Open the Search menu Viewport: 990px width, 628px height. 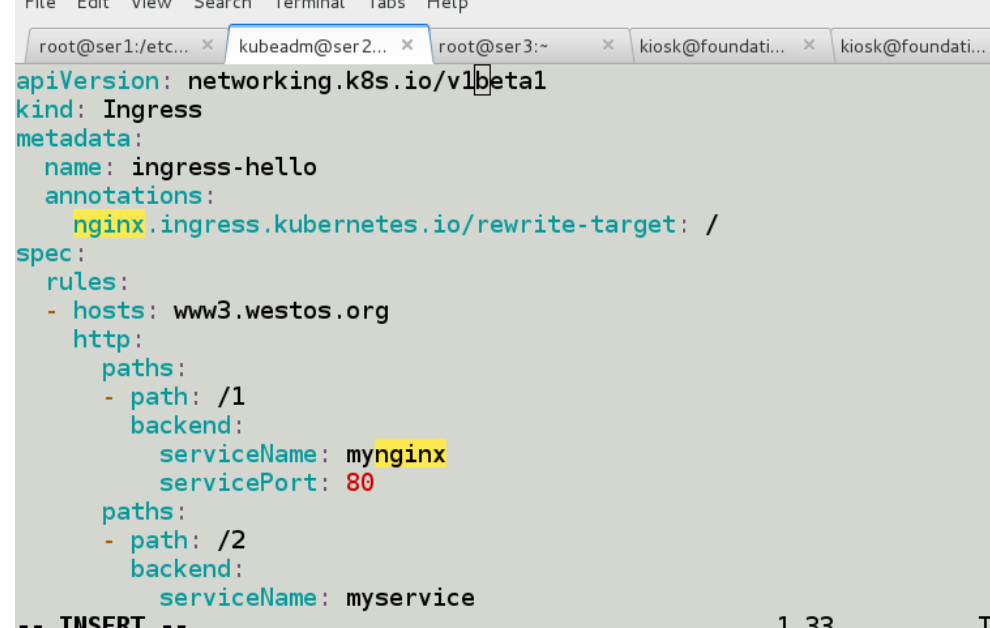click(x=222, y=5)
